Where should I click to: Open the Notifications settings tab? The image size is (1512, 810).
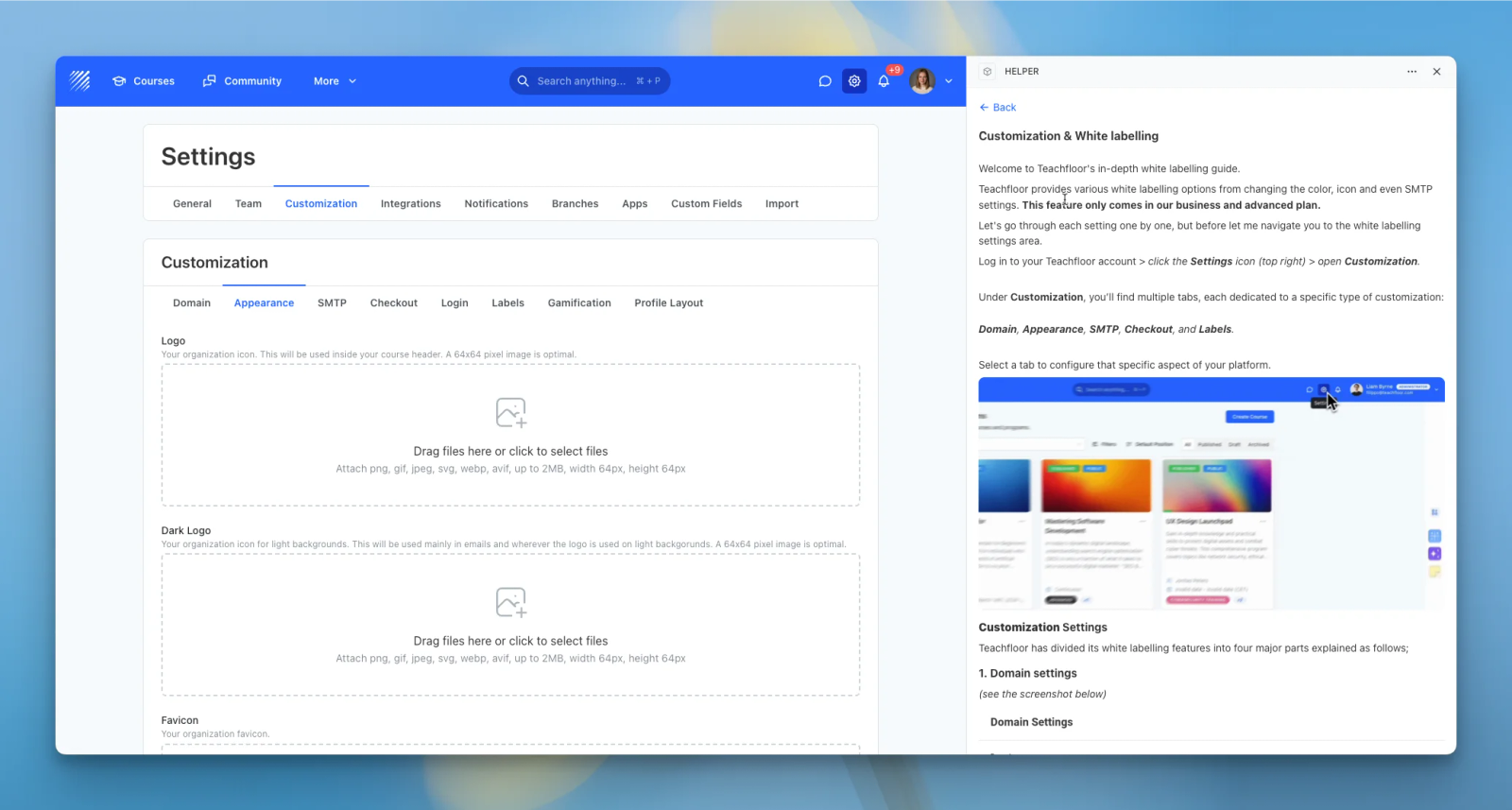click(x=496, y=204)
